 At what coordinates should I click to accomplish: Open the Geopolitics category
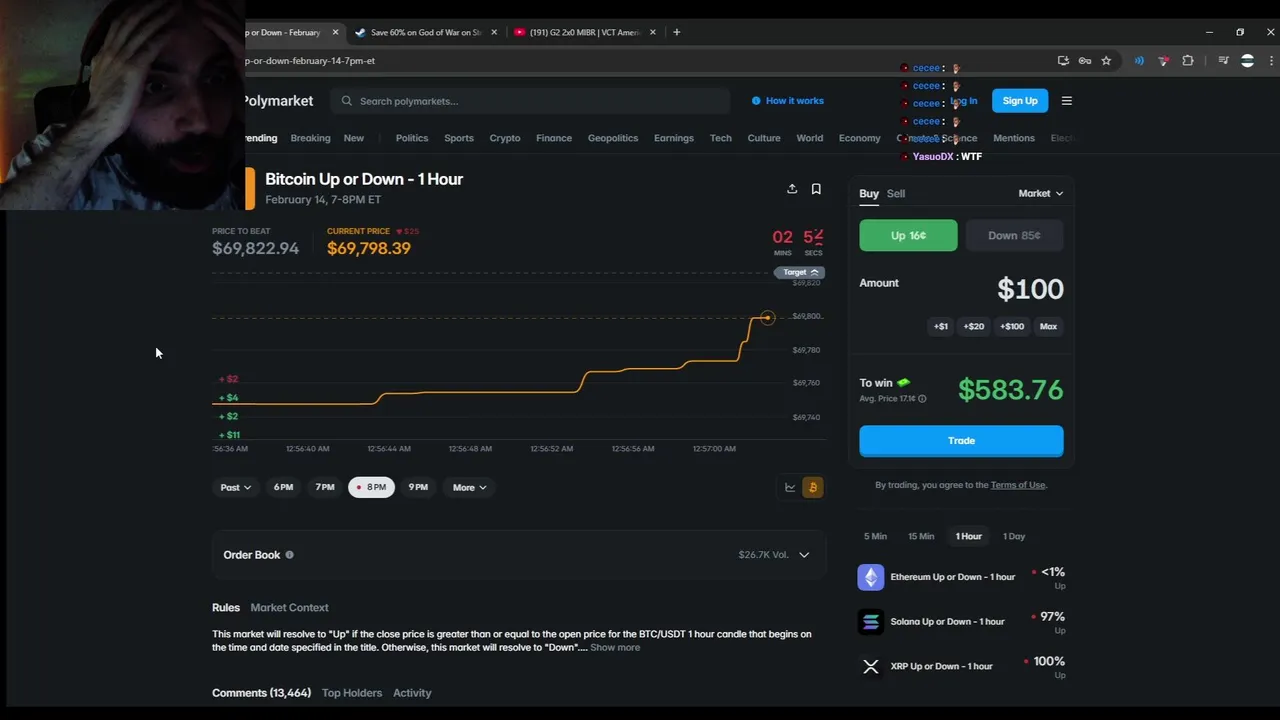click(x=613, y=138)
